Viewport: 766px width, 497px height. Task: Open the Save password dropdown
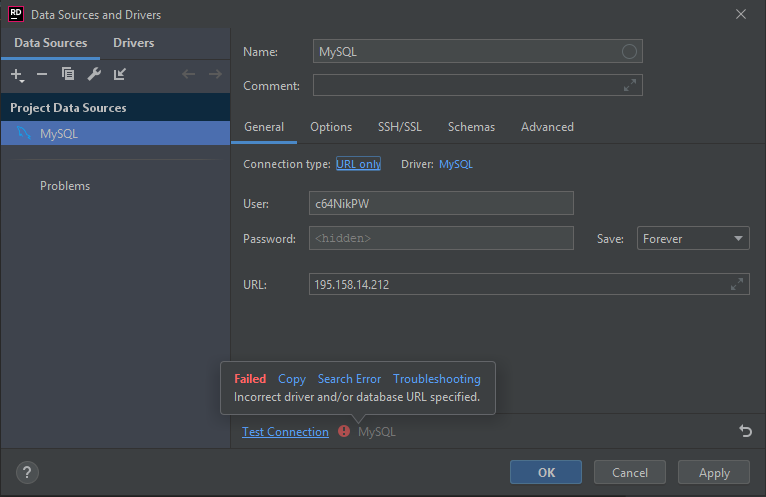point(693,238)
